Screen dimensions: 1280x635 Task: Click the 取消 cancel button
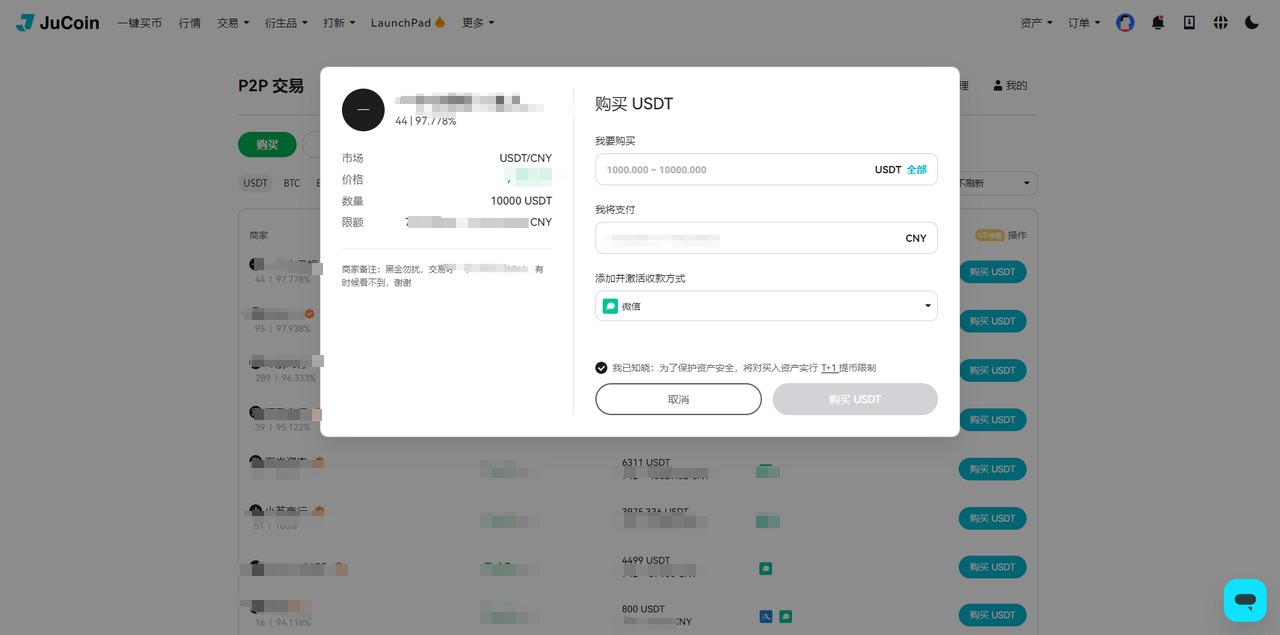678,399
